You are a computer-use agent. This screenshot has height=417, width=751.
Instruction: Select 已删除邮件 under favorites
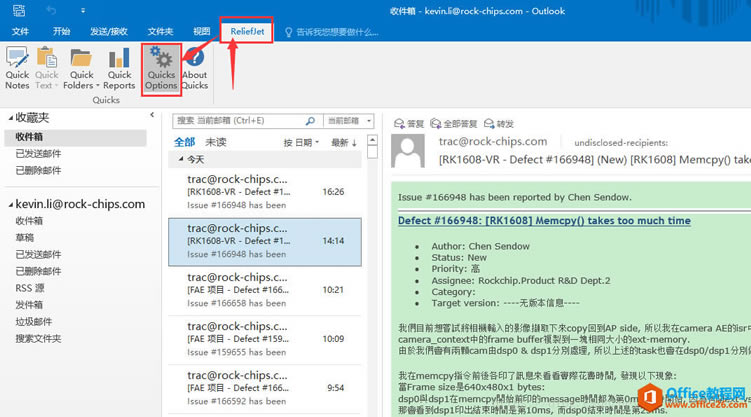click(38, 170)
